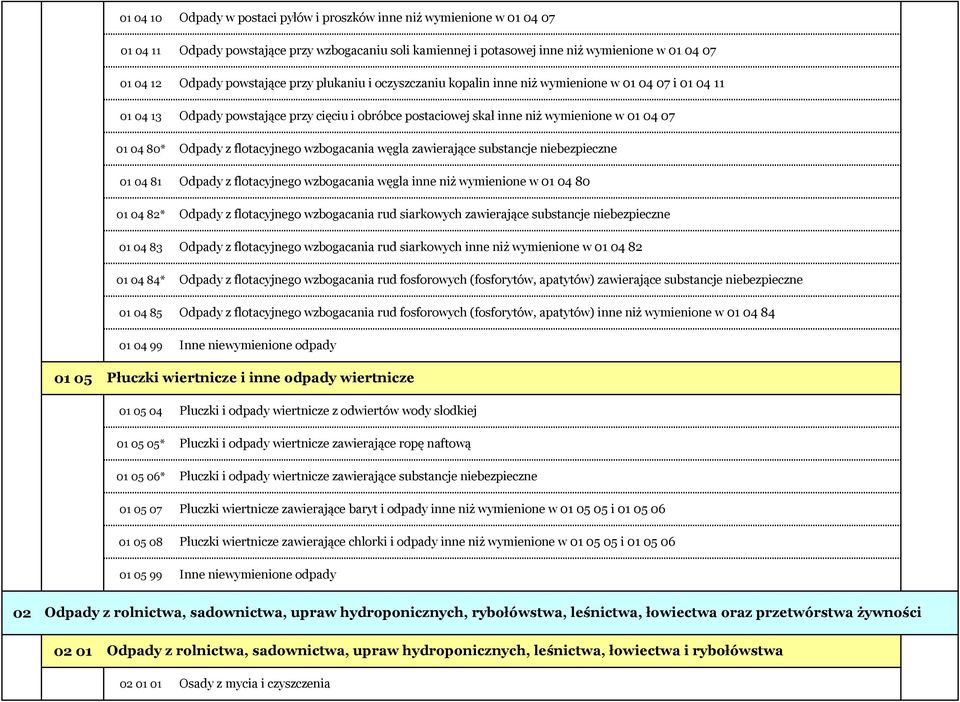Viewport: 960px width, 702px height.
Task: Select row code 02 01 01
Action: click(141, 684)
